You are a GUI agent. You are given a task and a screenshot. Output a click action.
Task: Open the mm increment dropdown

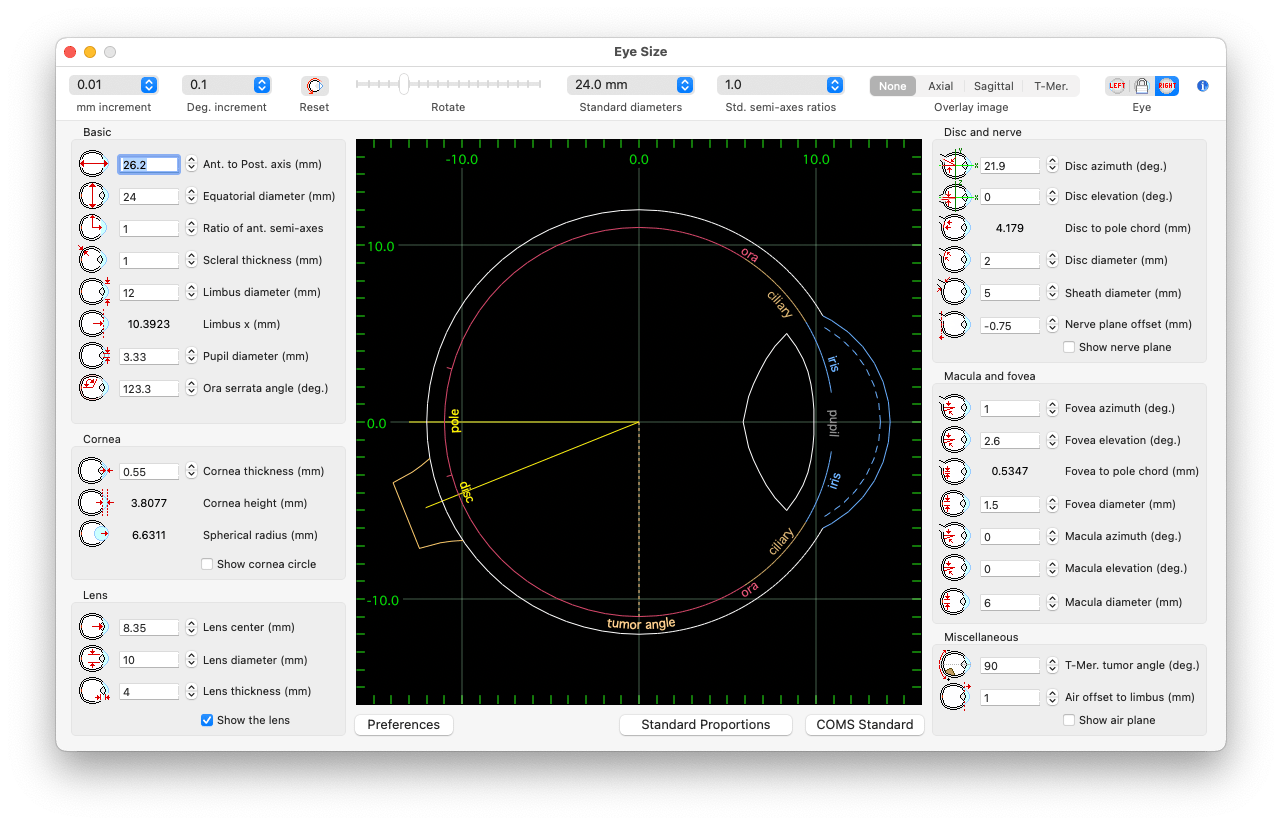(x=114, y=85)
